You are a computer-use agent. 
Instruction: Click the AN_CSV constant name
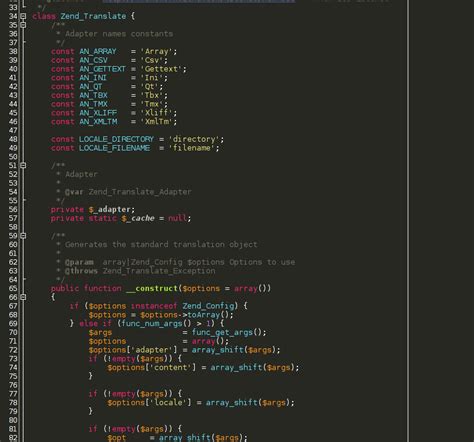coord(93,60)
